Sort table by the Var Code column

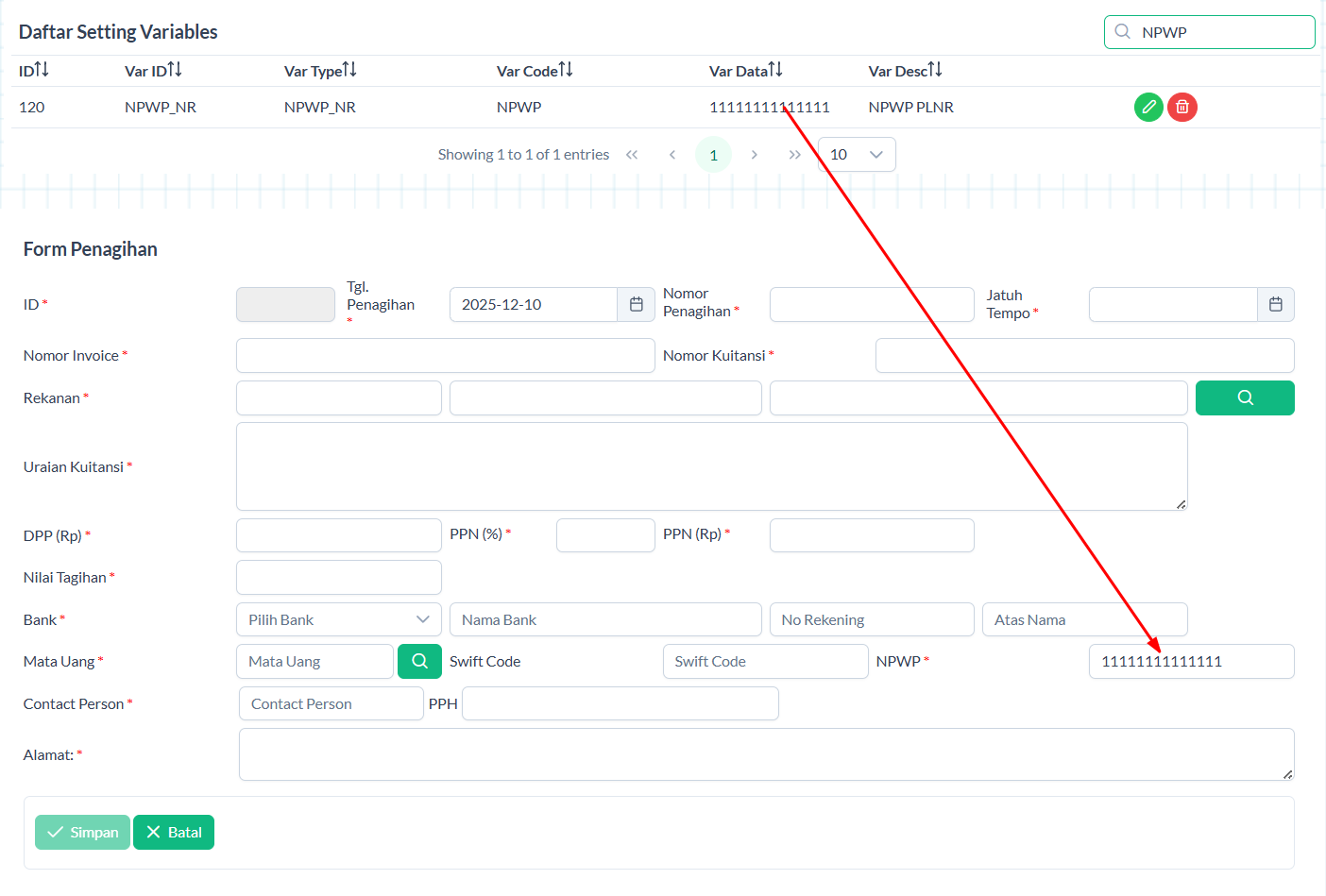[x=566, y=71]
